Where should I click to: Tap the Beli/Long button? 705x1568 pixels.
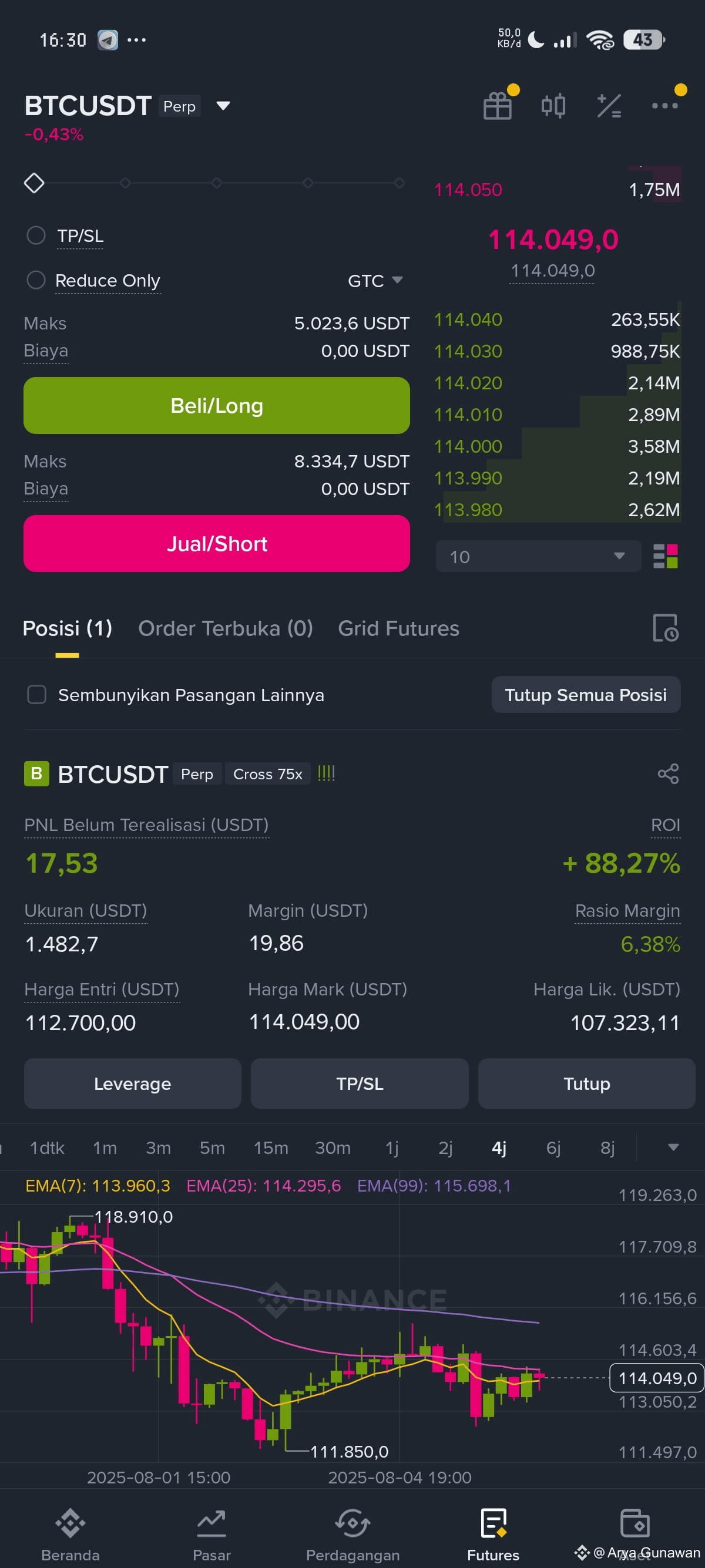[217, 405]
